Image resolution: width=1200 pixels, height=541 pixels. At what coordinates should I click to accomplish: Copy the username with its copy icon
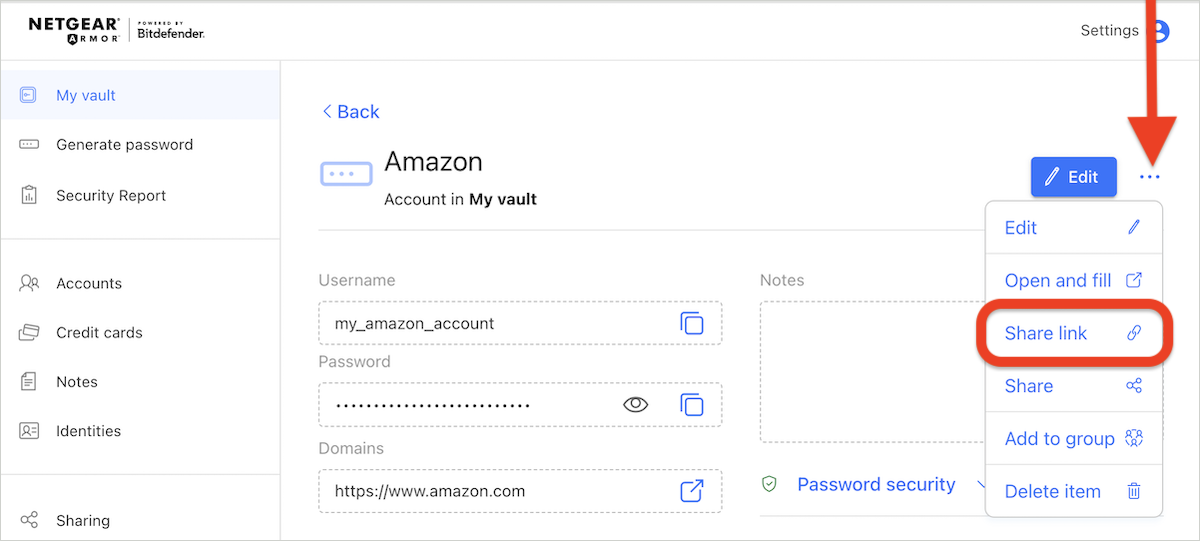692,323
